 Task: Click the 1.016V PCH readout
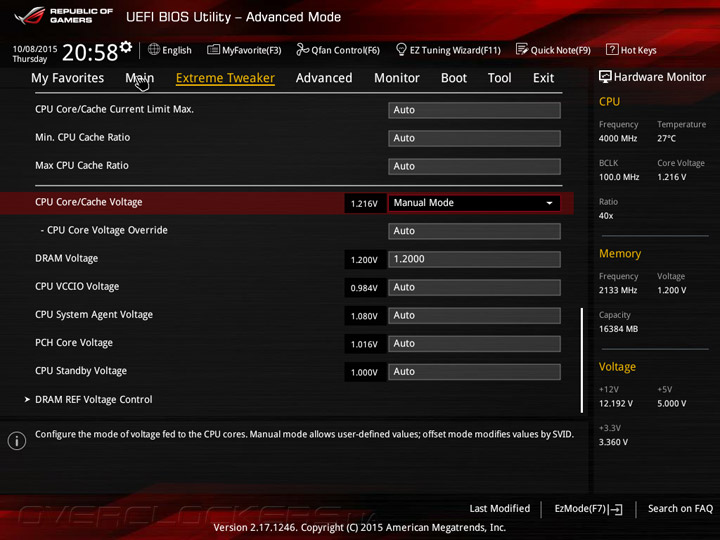[364, 344]
